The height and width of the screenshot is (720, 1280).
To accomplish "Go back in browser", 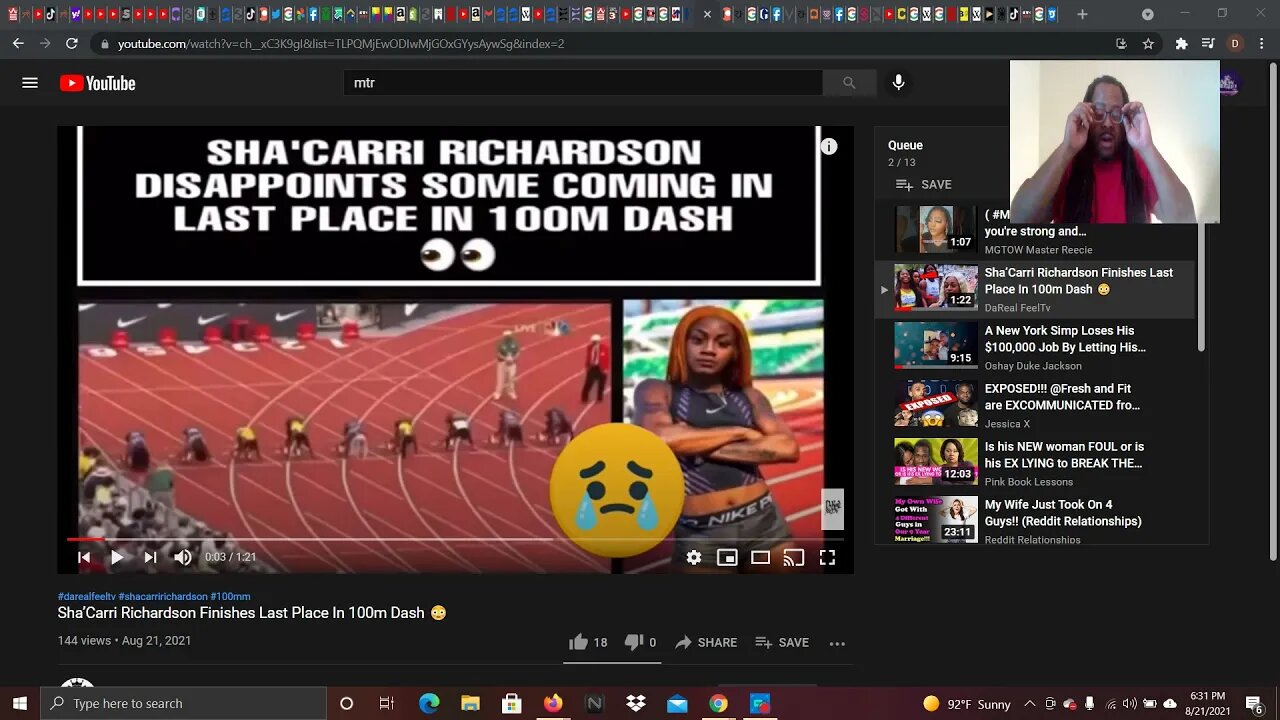I will (x=18, y=44).
